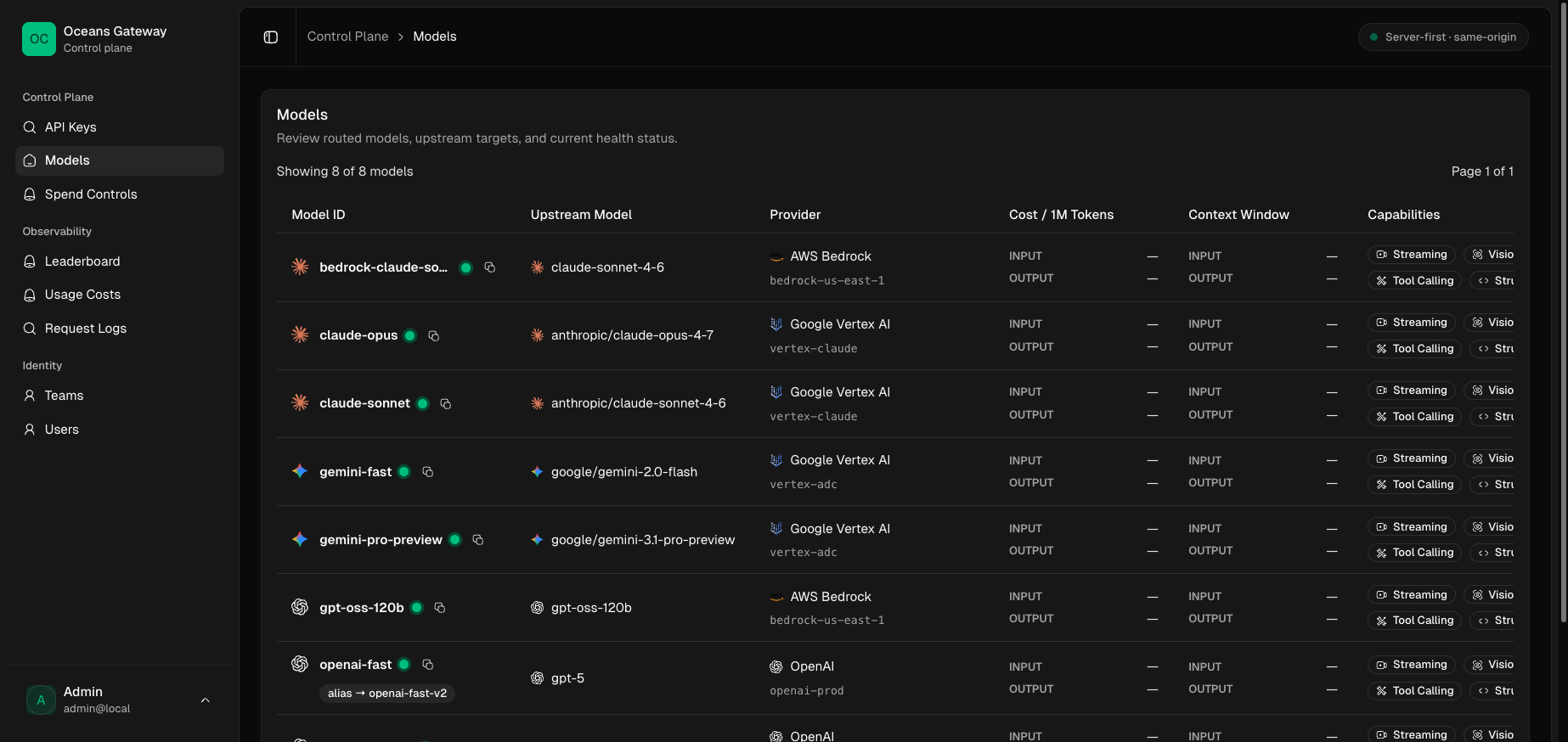Click the Anthropic icon beside claude-sonnet-4-6 upstream
The image size is (1568, 742).
click(x=537, y=267)
